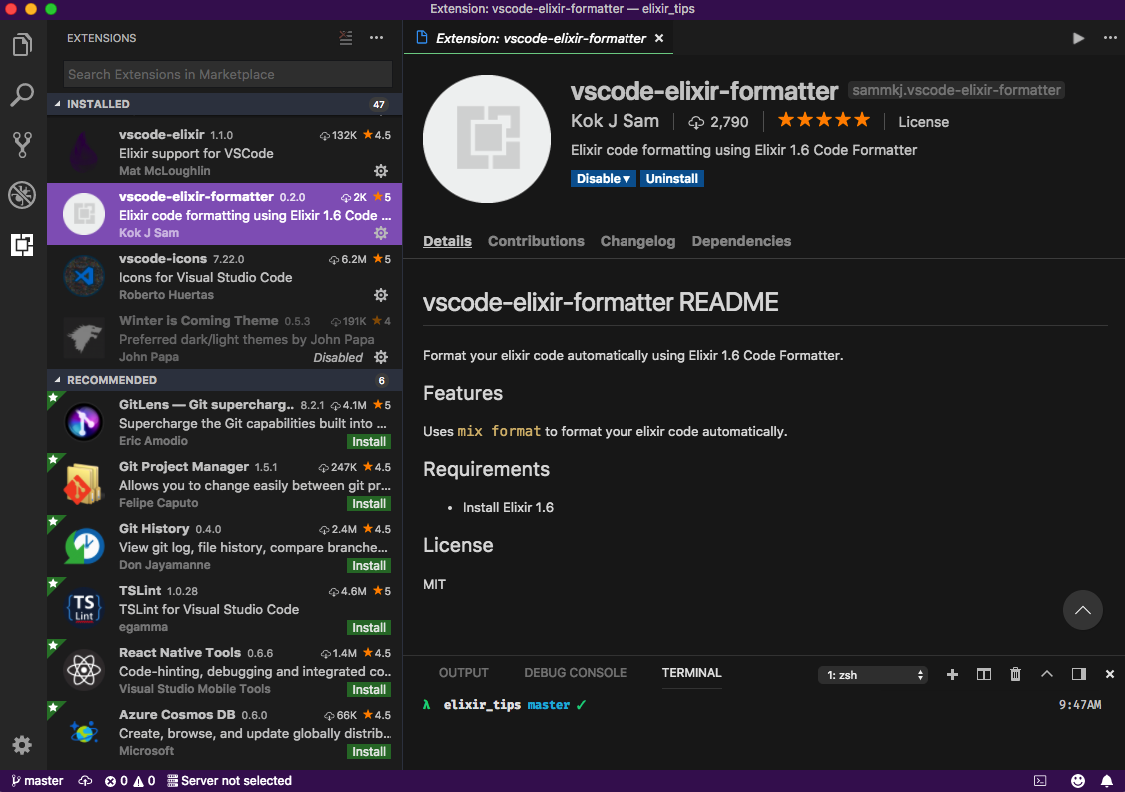Split the terminal pane

pyautogui.click(x=983, y=675)
